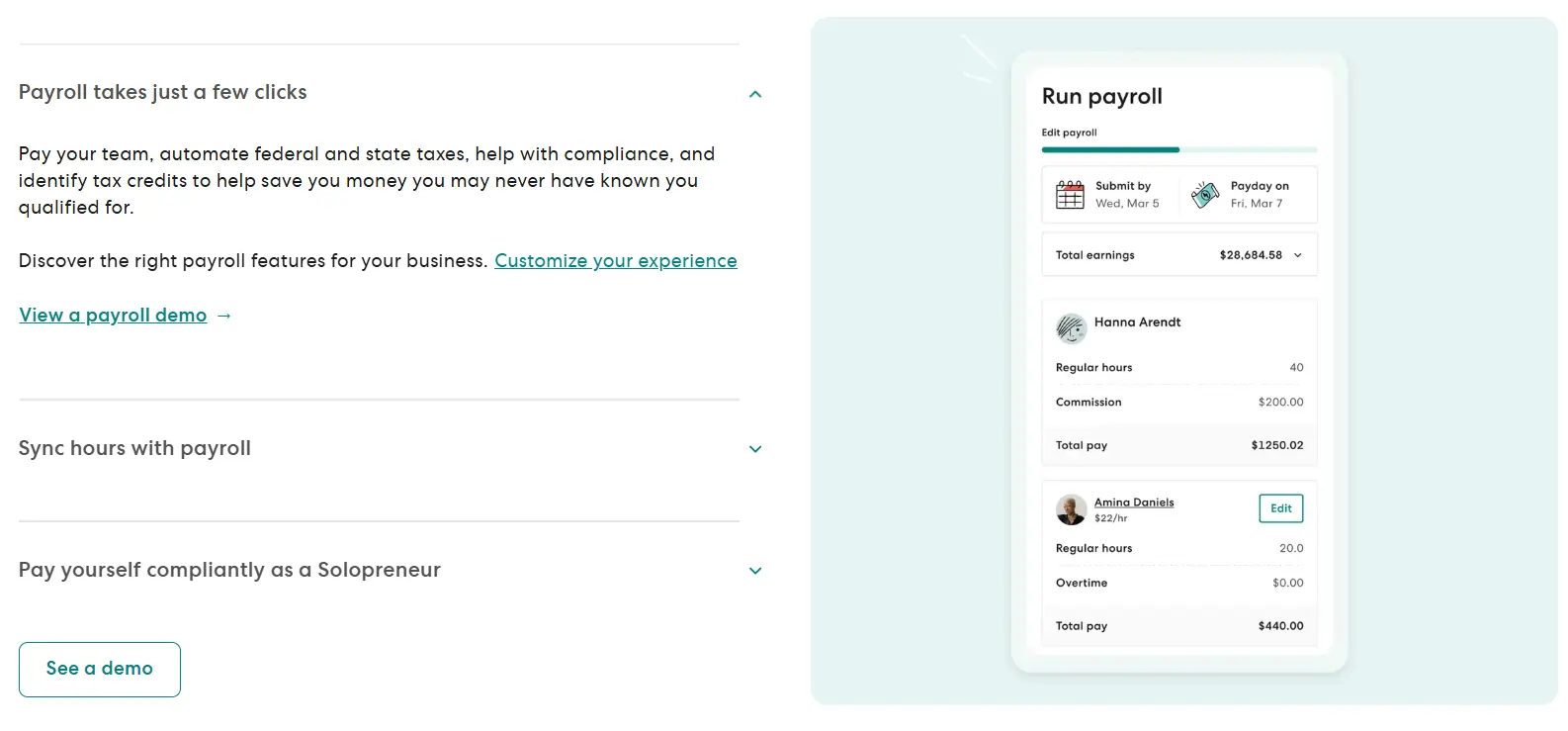Click the See a demo button

pyautogui.click(x=100, y=670)
